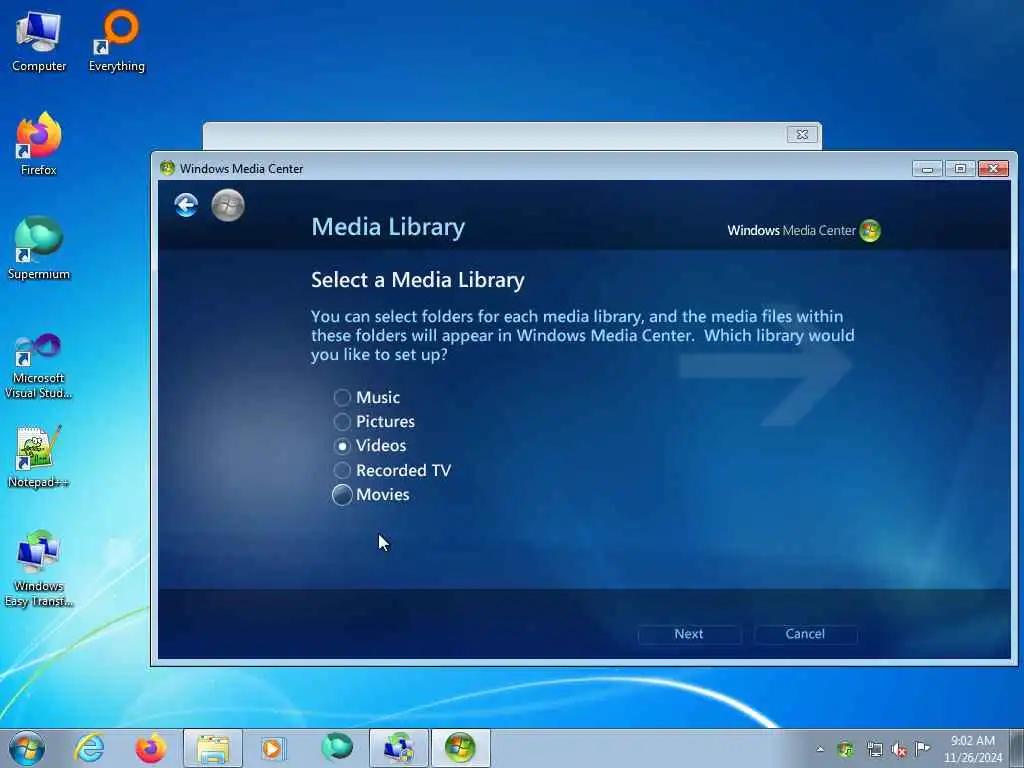Image resolution: width=1024 pixels, height=768 pixels.
Task: Select the Videos radio button
Action: pyautogui.click(x=342, y=446)
